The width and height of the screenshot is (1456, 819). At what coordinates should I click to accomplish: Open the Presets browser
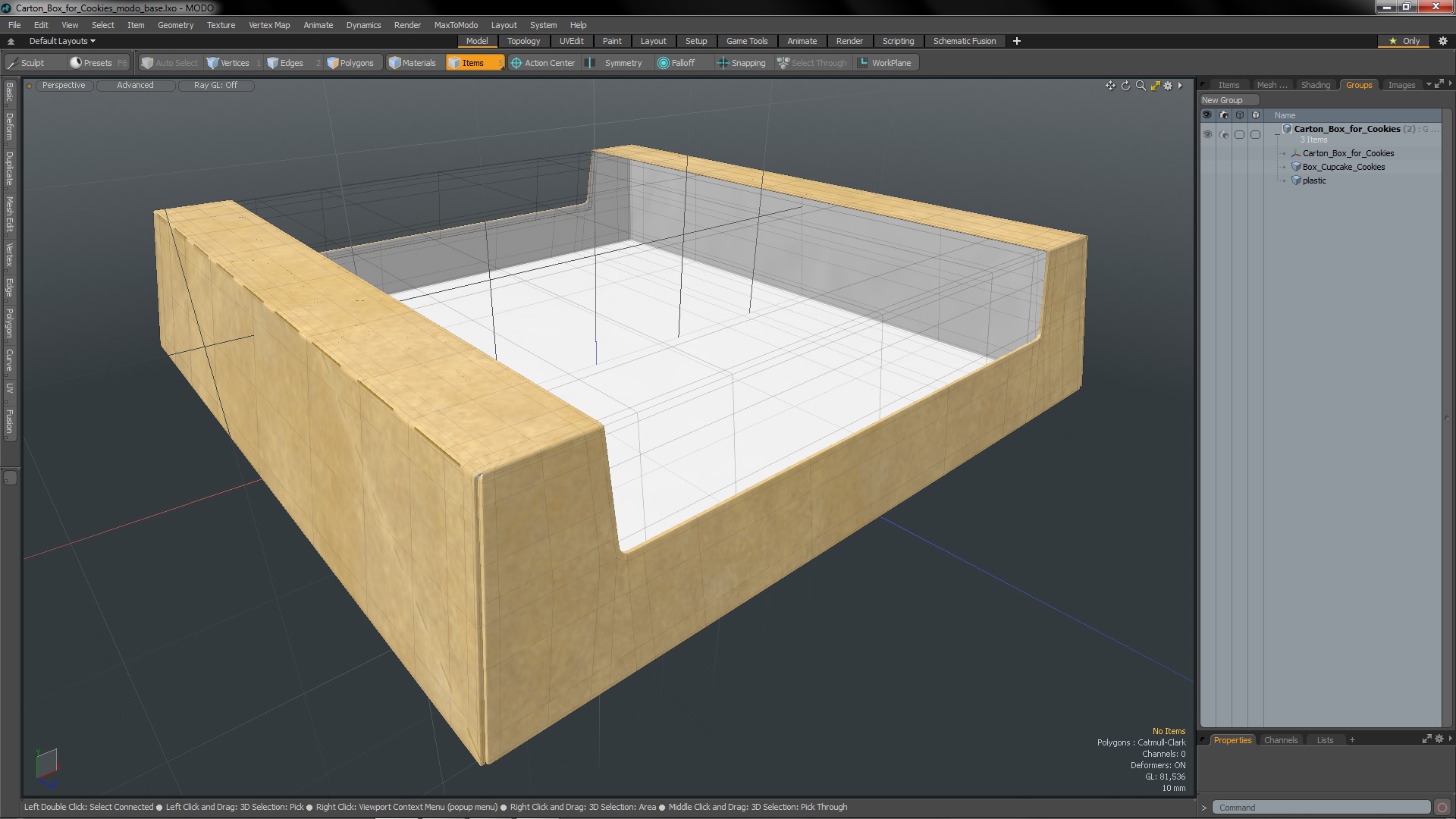coord(99,63)
